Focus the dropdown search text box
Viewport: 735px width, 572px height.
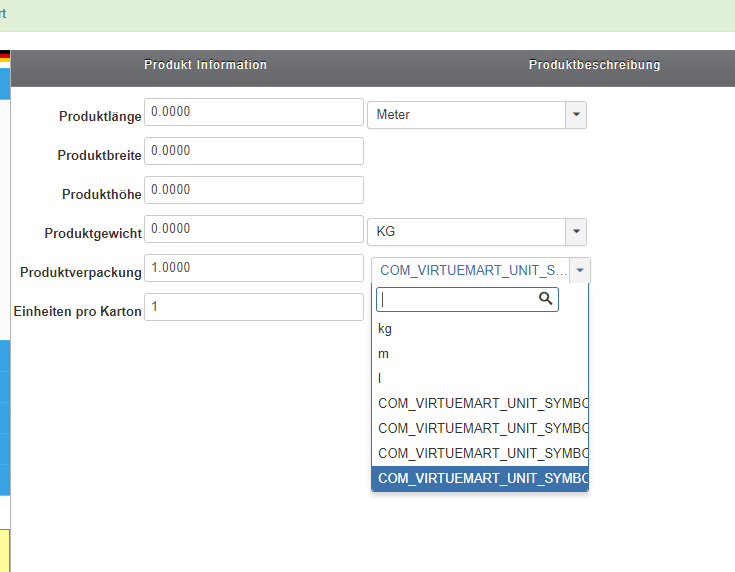pyautogui.click(x=458, y=298)
